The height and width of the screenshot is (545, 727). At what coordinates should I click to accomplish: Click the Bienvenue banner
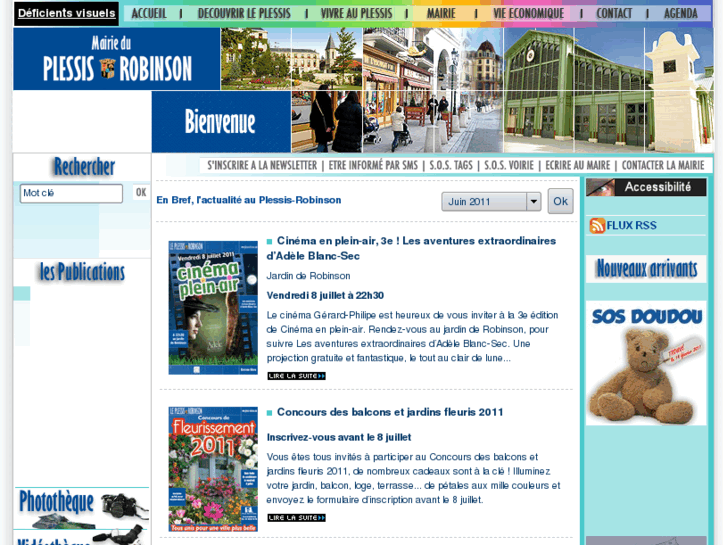point(221,122)
